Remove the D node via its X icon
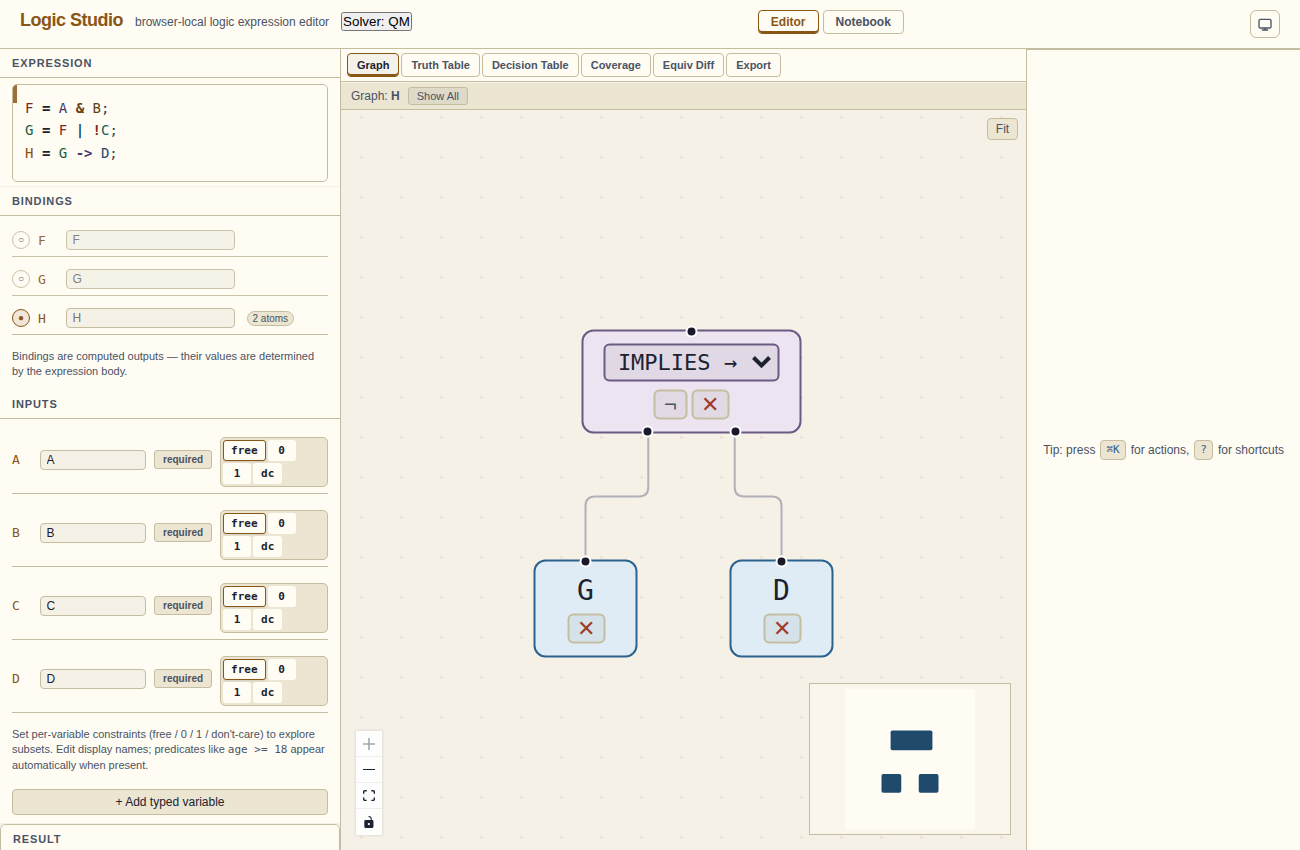 coord(782,628)
